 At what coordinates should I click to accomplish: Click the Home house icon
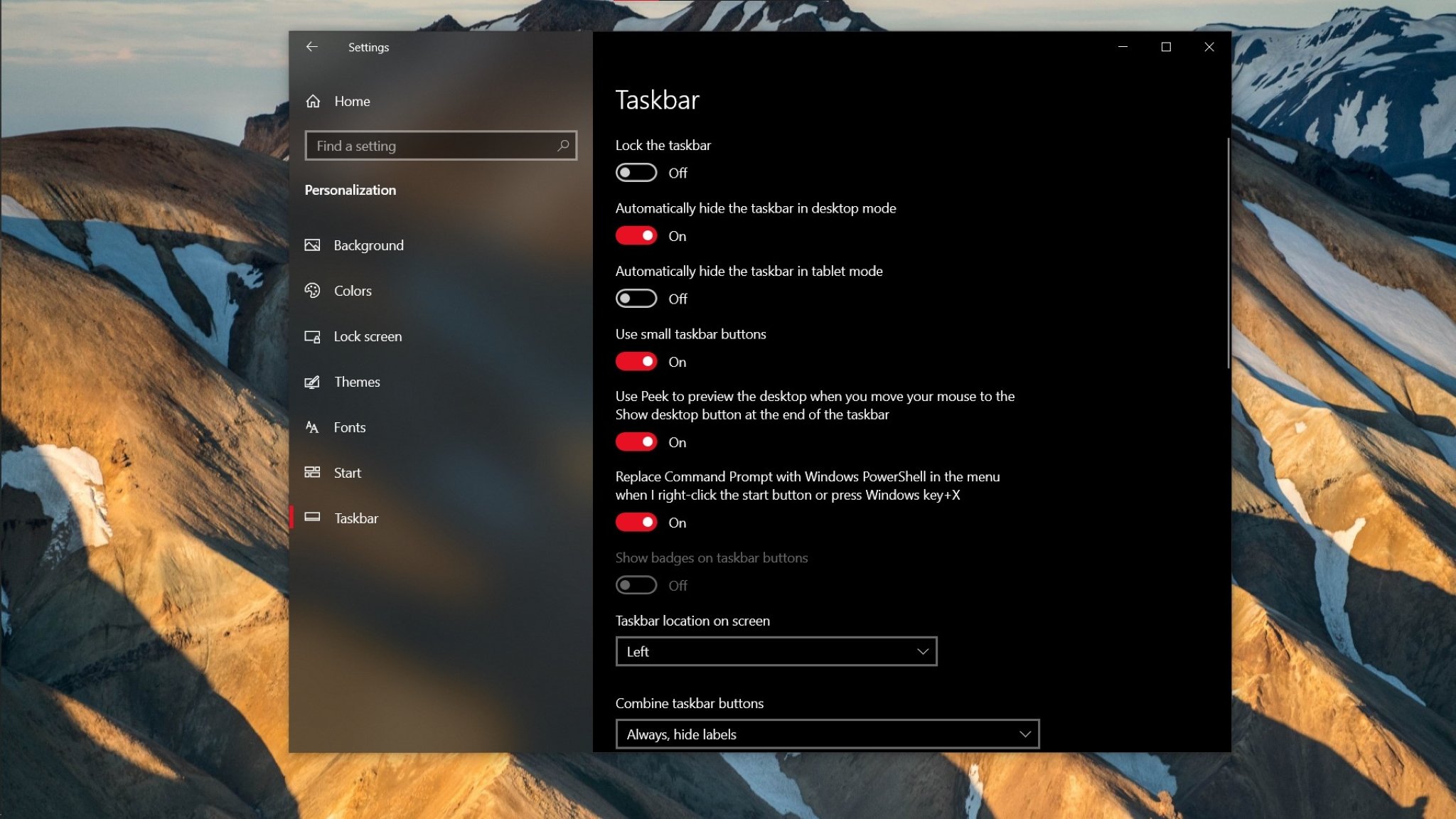[313, 101]
